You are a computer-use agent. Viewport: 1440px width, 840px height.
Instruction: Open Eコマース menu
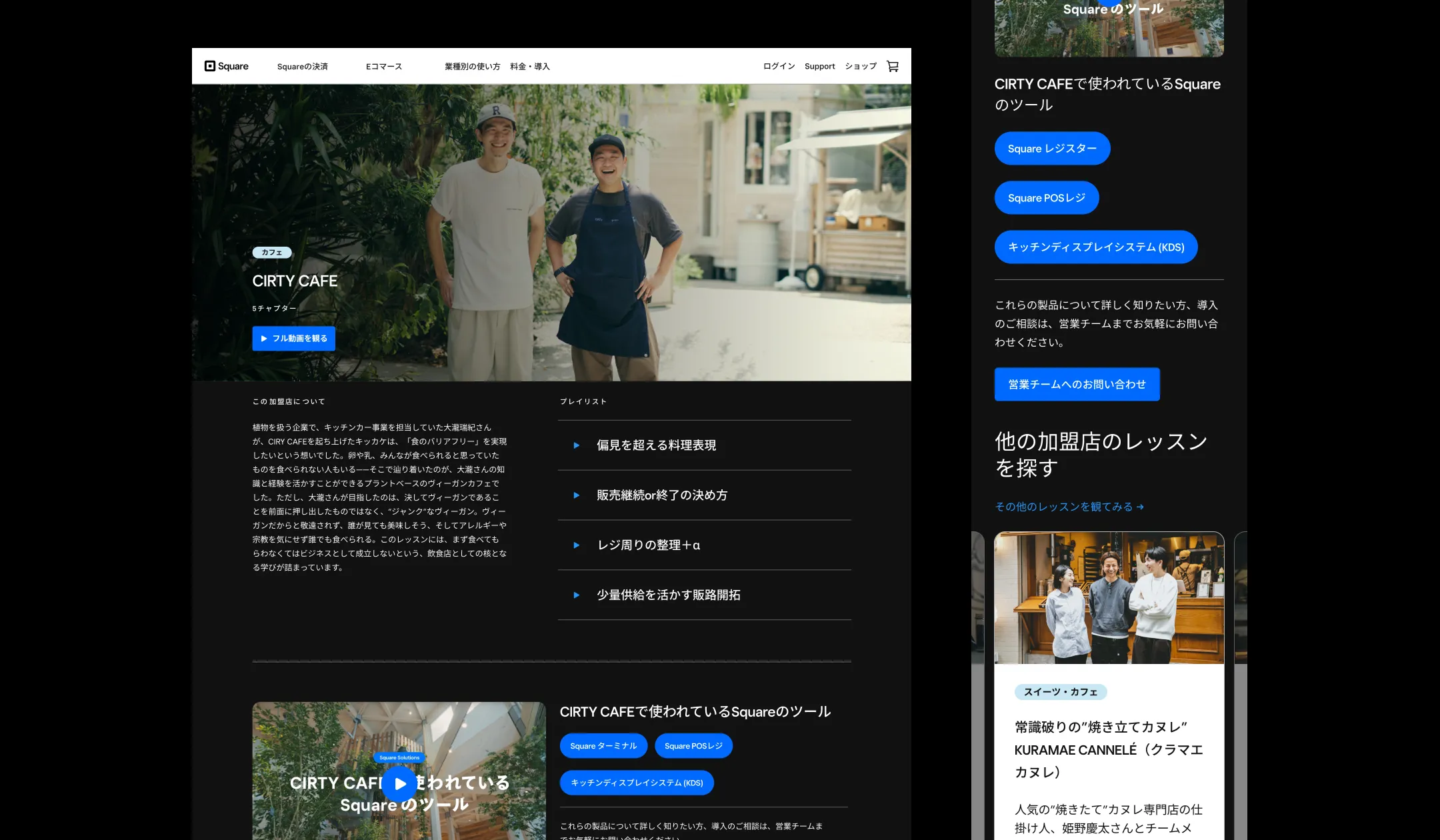click(x=384, y=67)
